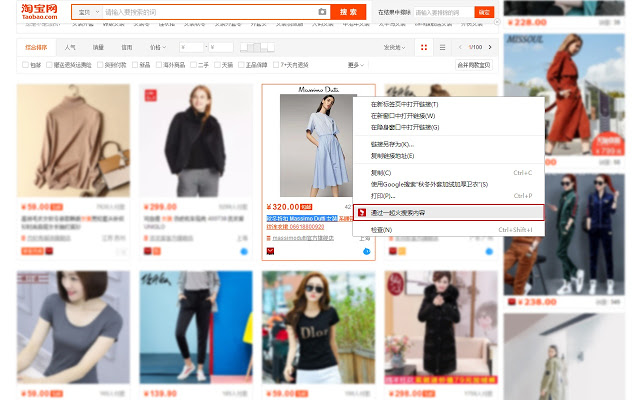This screenshot has height=400, width=640.
Task: Focus the minimum price input
Action: point(191,47)
